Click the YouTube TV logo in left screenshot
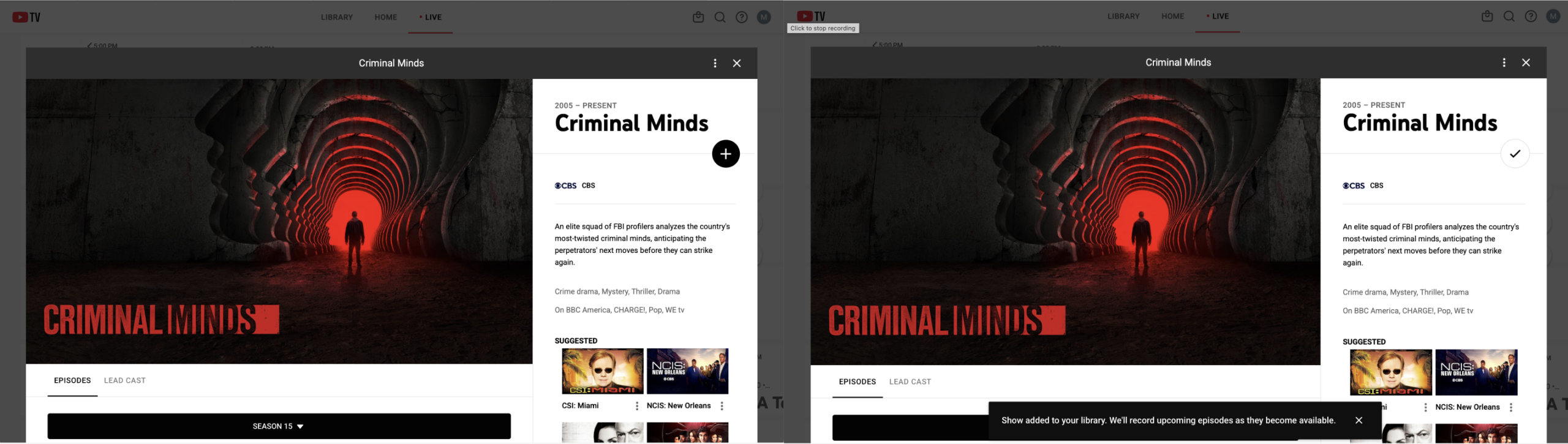The height and width of the screenshot is (444, 1568). tap(26, 17)
